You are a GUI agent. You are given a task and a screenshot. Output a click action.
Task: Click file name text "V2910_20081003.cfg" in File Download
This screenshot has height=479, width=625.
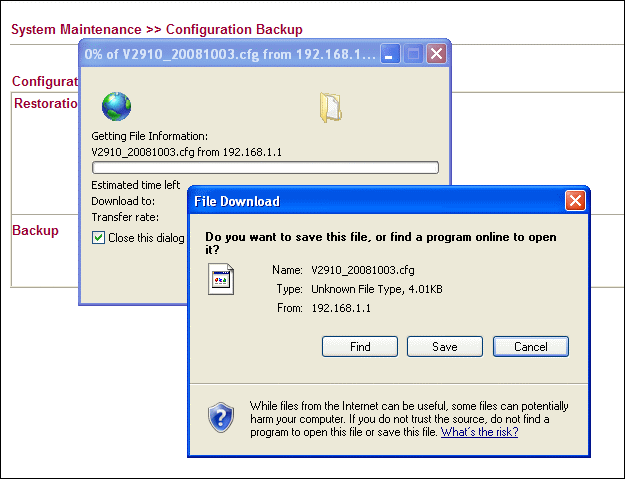point(363,270)
